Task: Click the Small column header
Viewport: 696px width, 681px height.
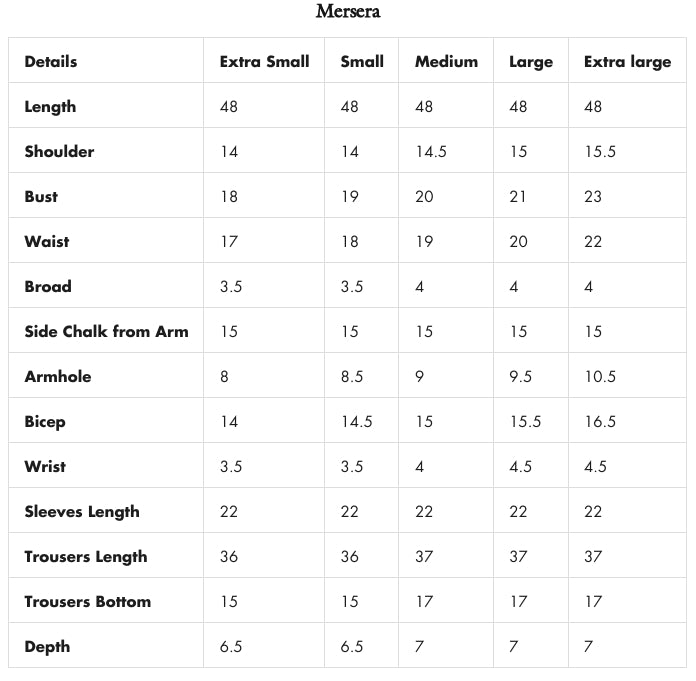Action: tap(361, 61)
